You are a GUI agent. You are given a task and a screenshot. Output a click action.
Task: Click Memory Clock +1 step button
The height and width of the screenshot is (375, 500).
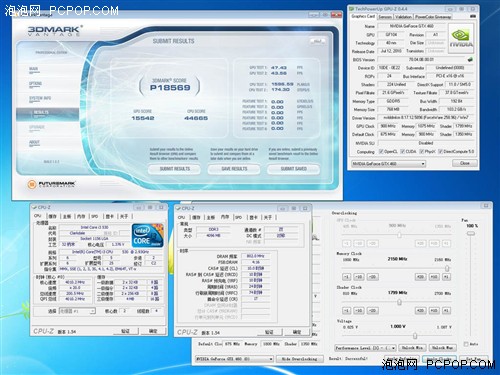click(x=446, y=277)
